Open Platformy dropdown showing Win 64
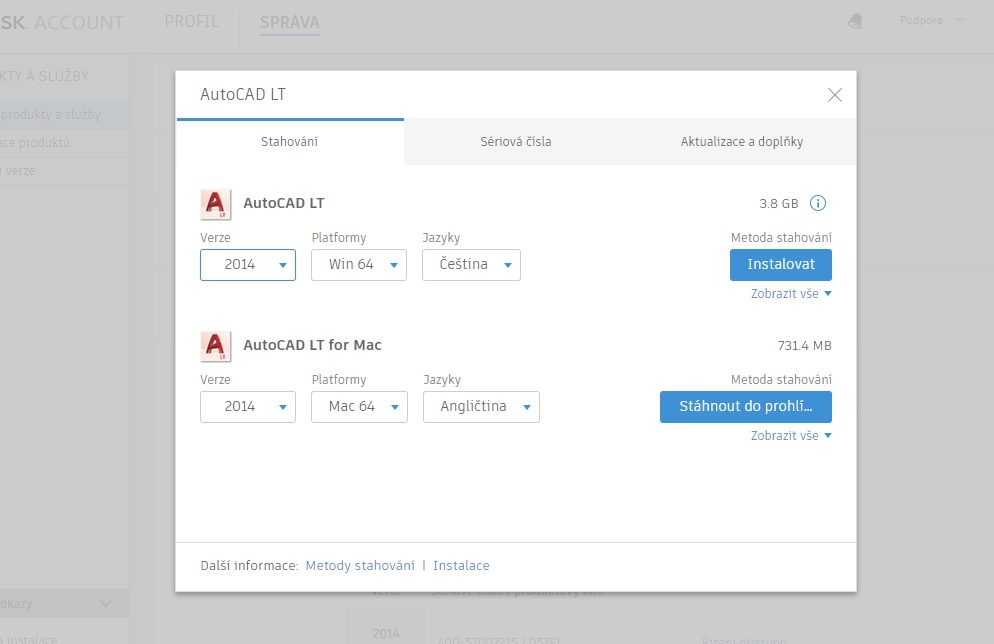This screenshot has width=994, height=644. [x=359, y=265]
